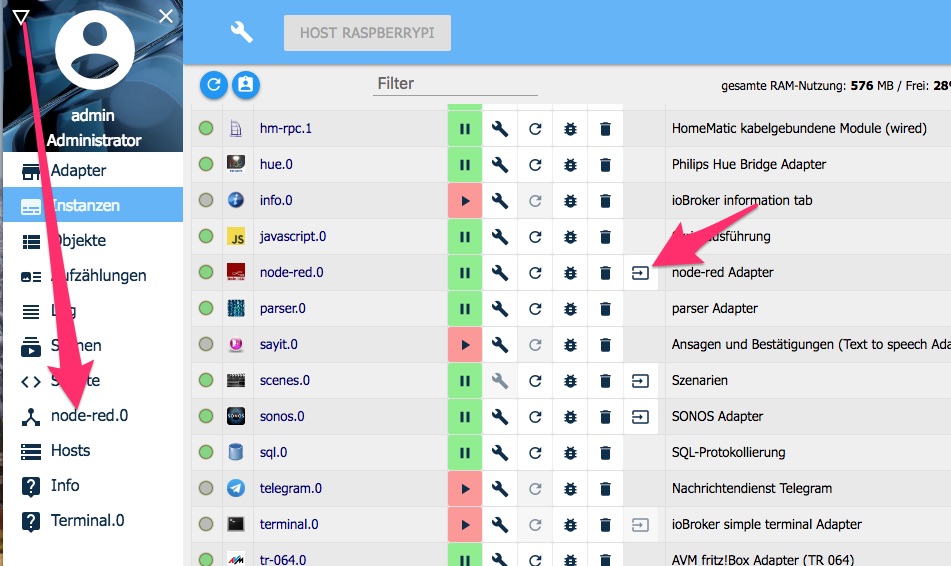Screen dimensions: 951x566
Task: Open settings wrench for sonos.0
Action: 500,417
